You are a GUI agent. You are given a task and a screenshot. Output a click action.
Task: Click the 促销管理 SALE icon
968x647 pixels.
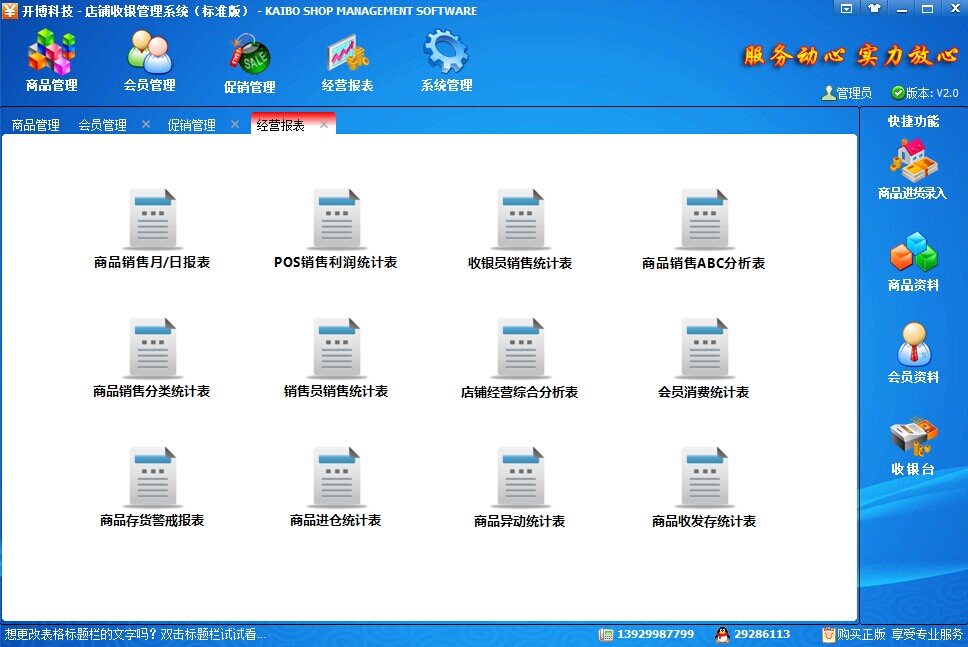[249, 60]
